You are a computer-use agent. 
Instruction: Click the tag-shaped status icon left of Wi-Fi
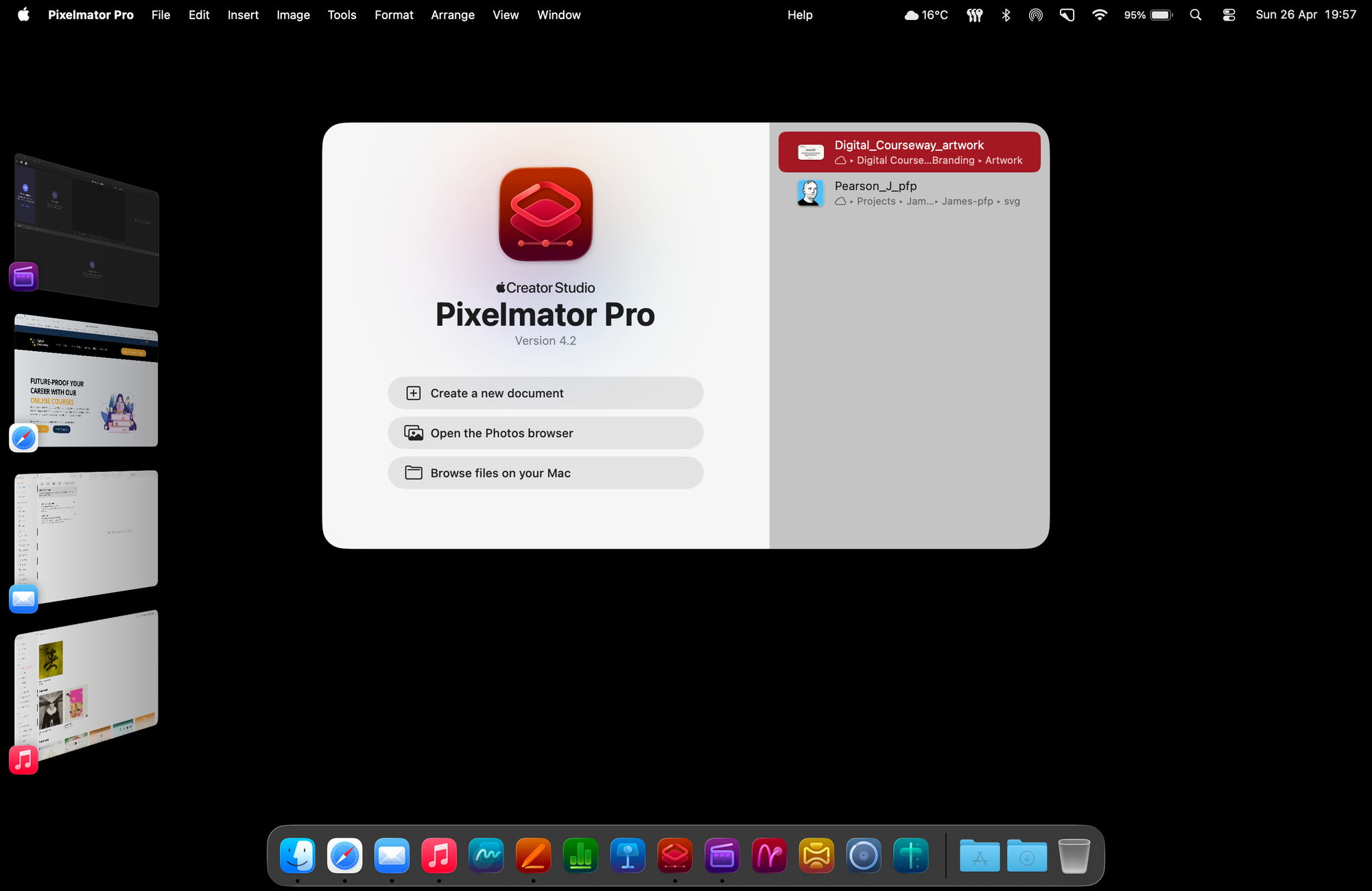(1067, 14)
